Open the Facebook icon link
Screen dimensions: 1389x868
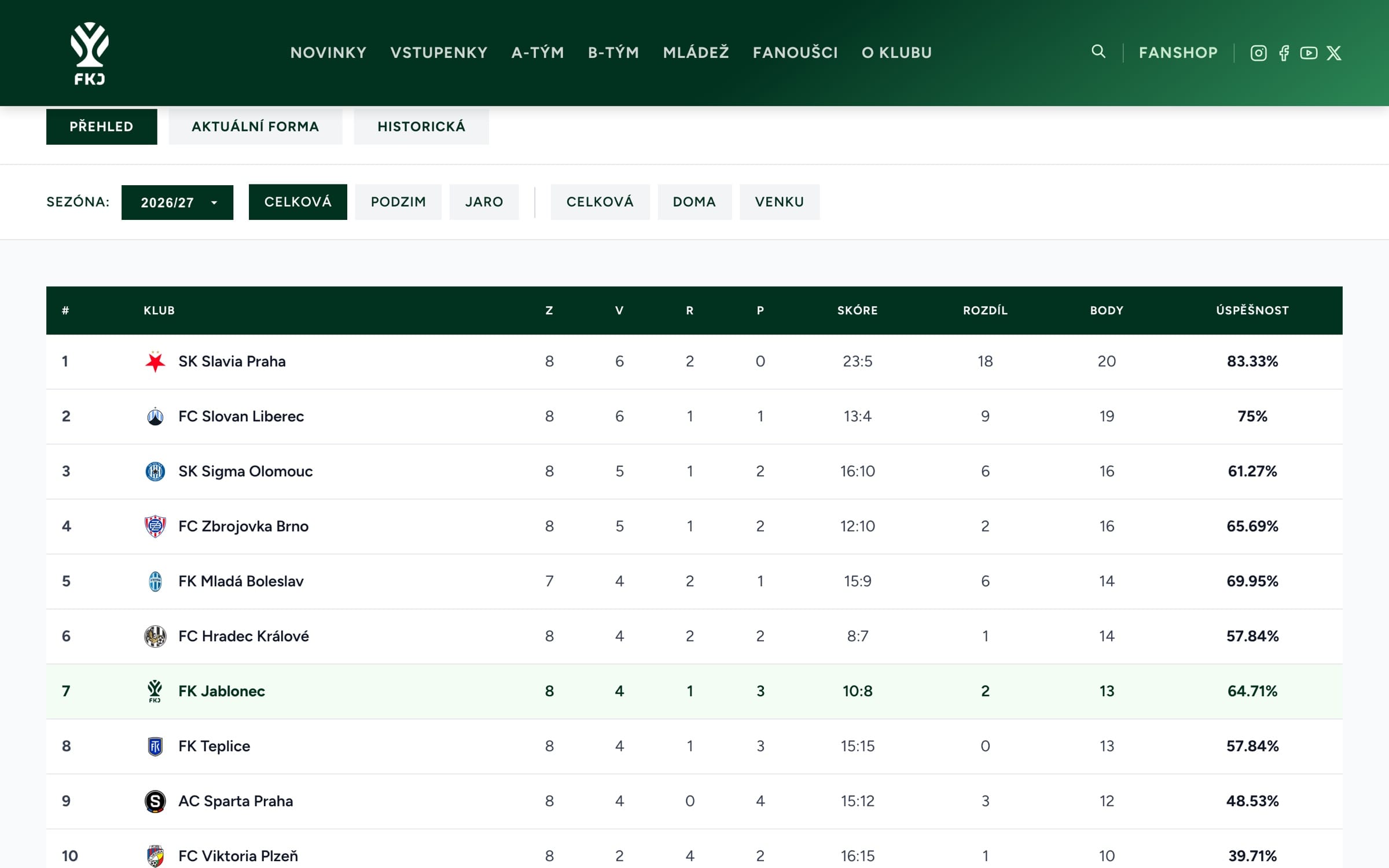pos(1284,53)
